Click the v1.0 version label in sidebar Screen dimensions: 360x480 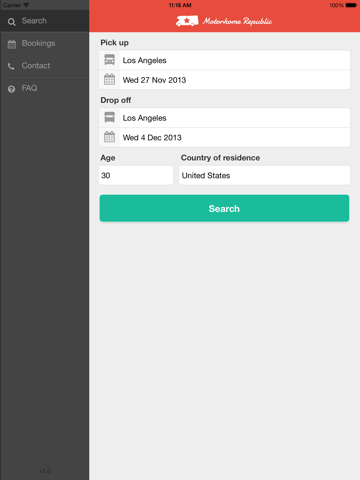pyautogui.click(x=45, y=471)
